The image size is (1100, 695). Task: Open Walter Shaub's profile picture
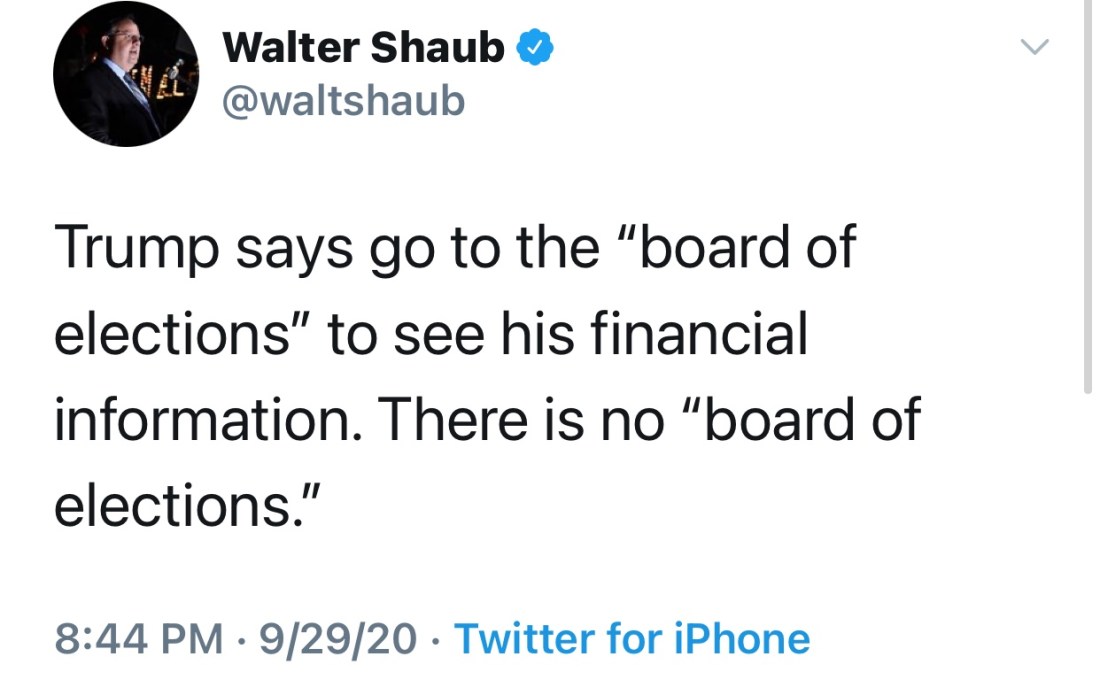(126, 75)
